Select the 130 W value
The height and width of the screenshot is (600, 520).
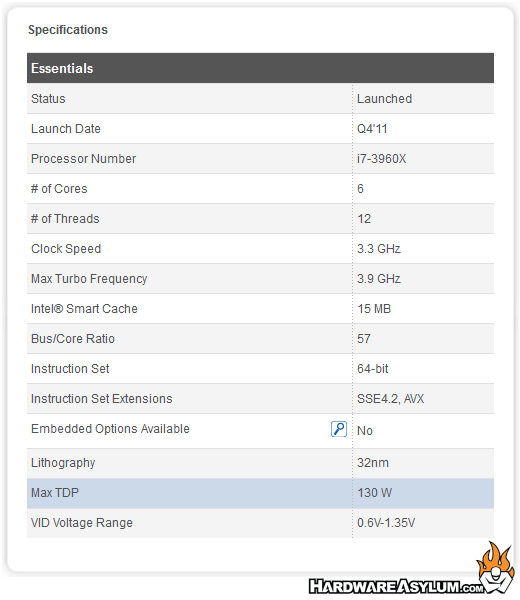(x=375, y=493)
